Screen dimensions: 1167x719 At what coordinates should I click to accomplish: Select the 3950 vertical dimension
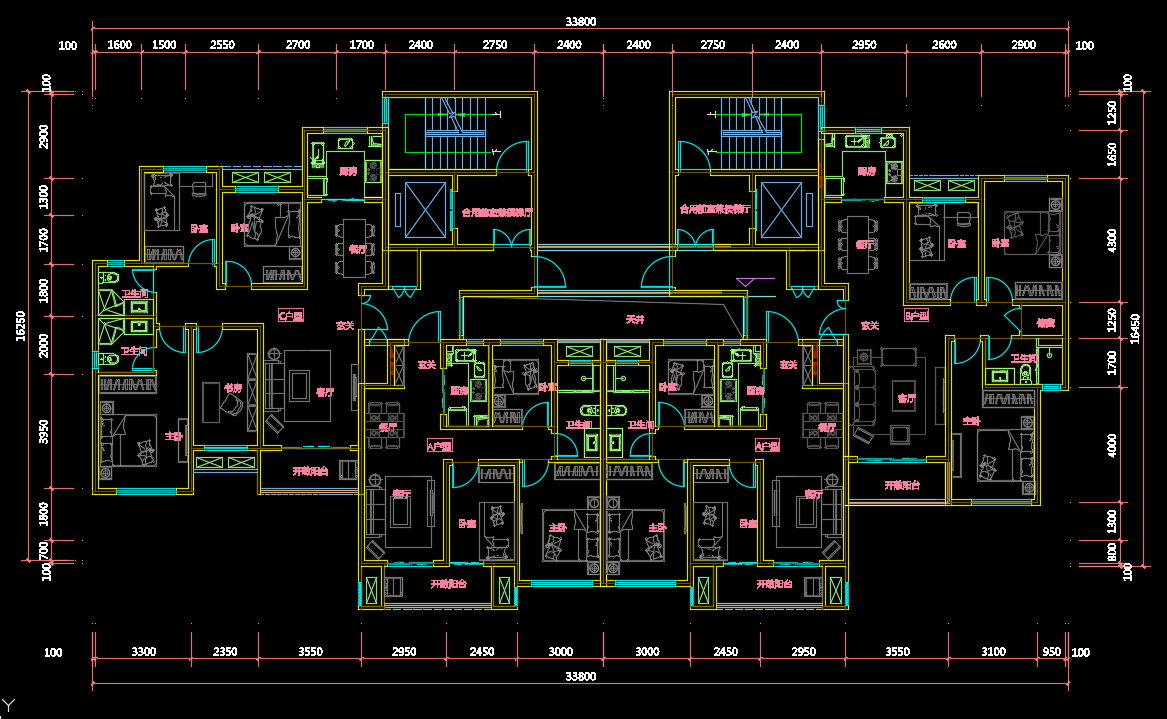tap(43, 432)
